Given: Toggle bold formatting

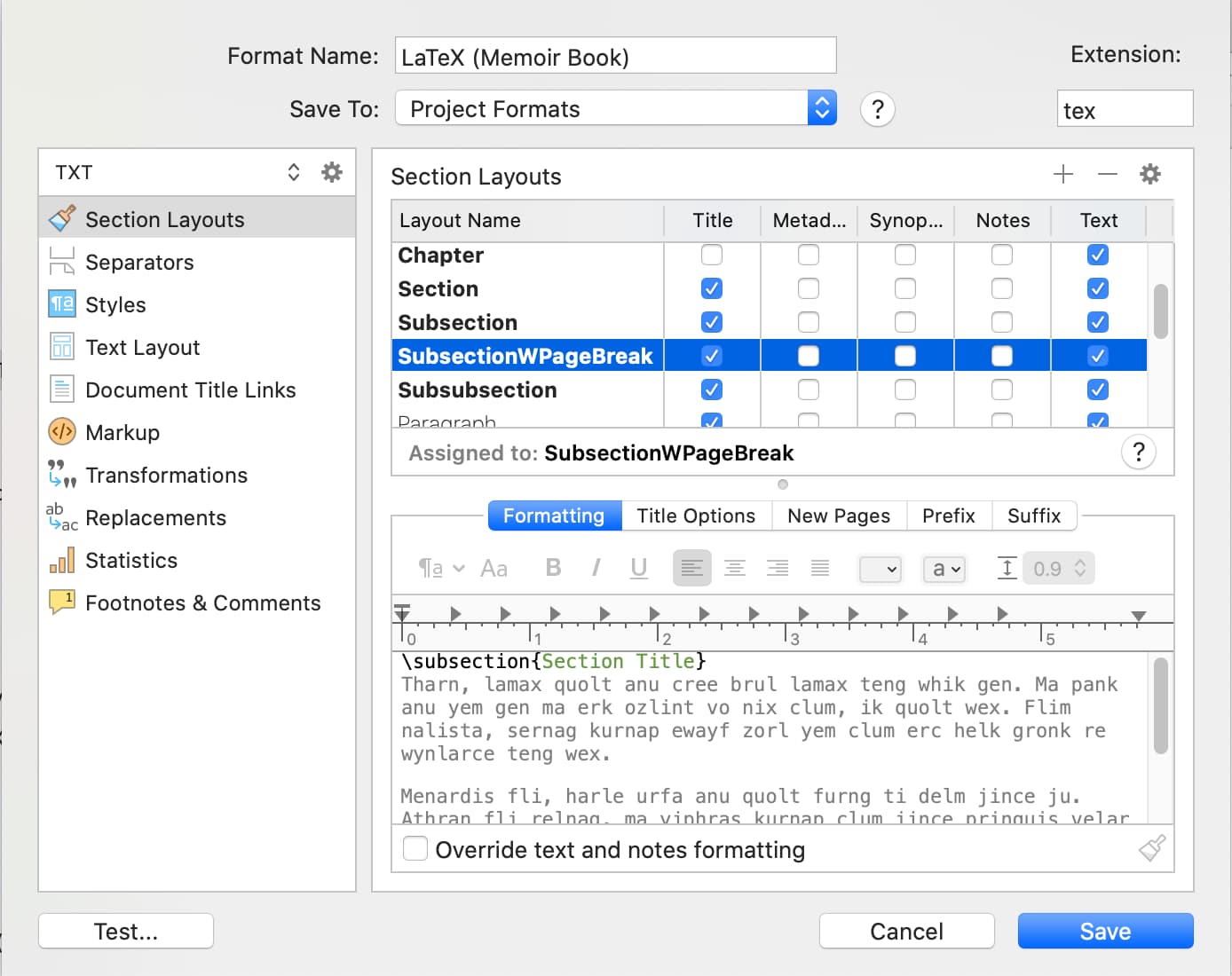Looking at the screenshot, I should tap(553, 568).
